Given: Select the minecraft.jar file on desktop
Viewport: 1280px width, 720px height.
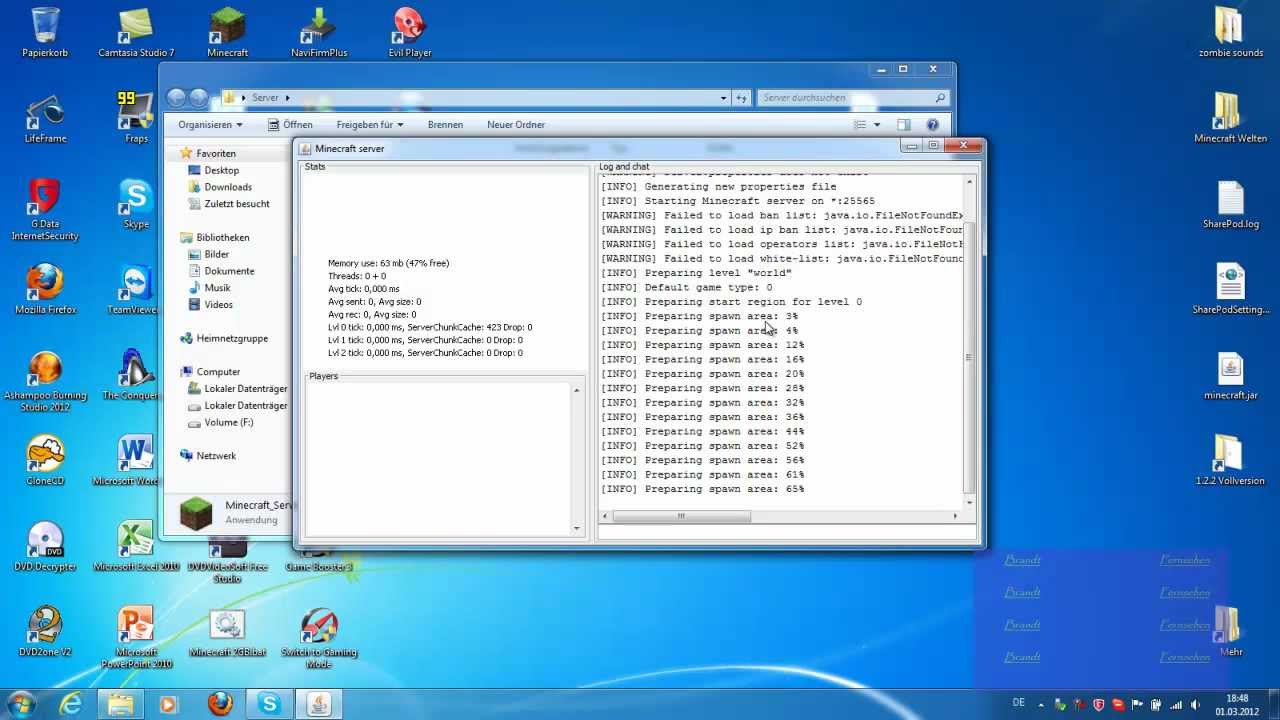Looking at the screenshot, I should [x=1231, y=376].
